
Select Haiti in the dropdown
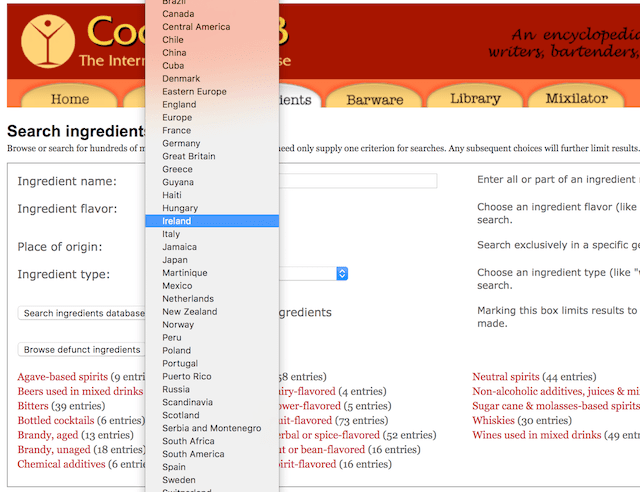pos(212,195)
